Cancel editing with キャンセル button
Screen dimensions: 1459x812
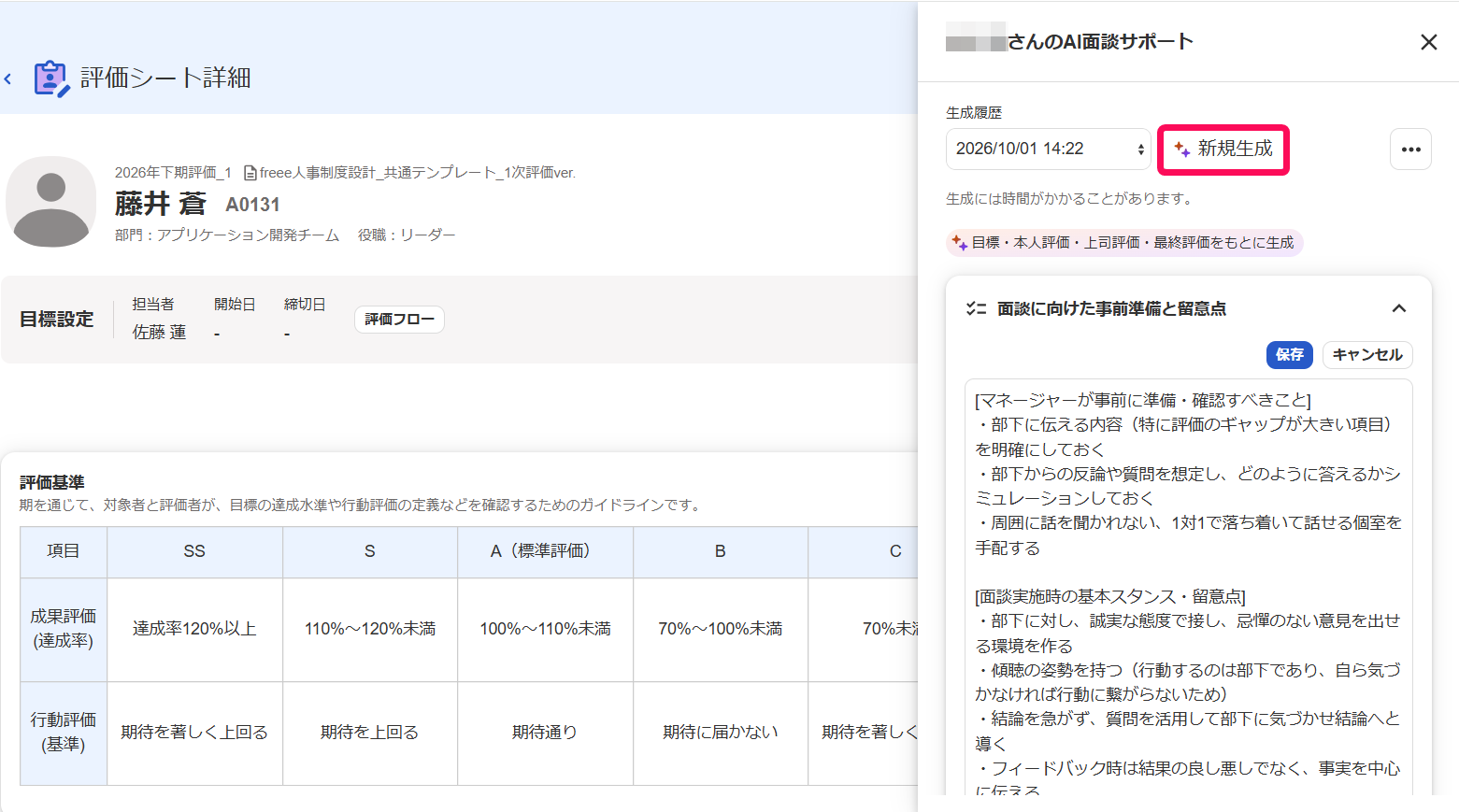1366,355
